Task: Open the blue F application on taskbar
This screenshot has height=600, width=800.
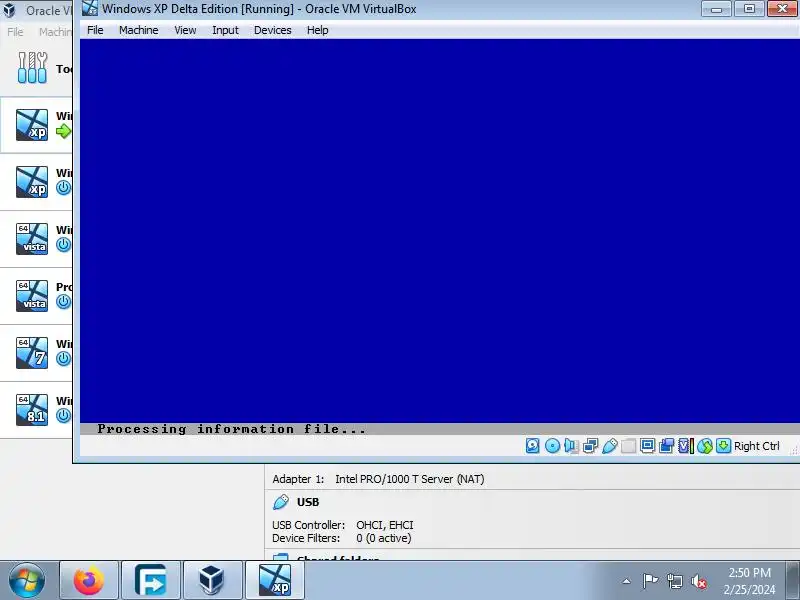Action: click(151, 580)
